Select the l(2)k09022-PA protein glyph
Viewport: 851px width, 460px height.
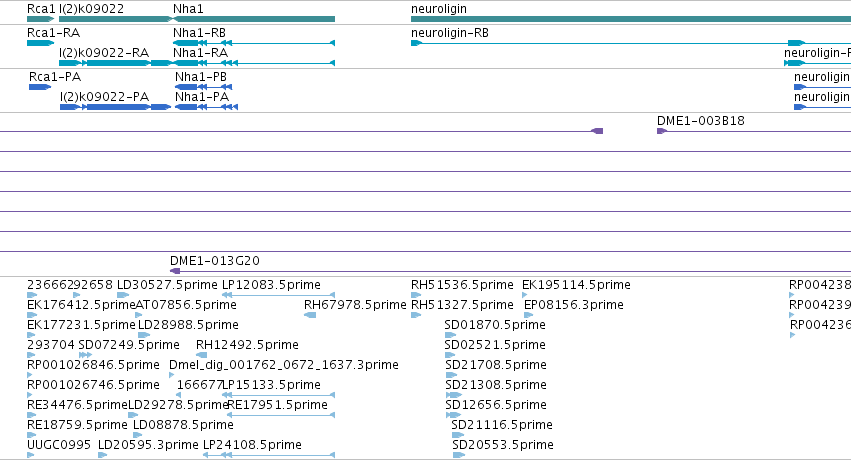click(116, 107)
